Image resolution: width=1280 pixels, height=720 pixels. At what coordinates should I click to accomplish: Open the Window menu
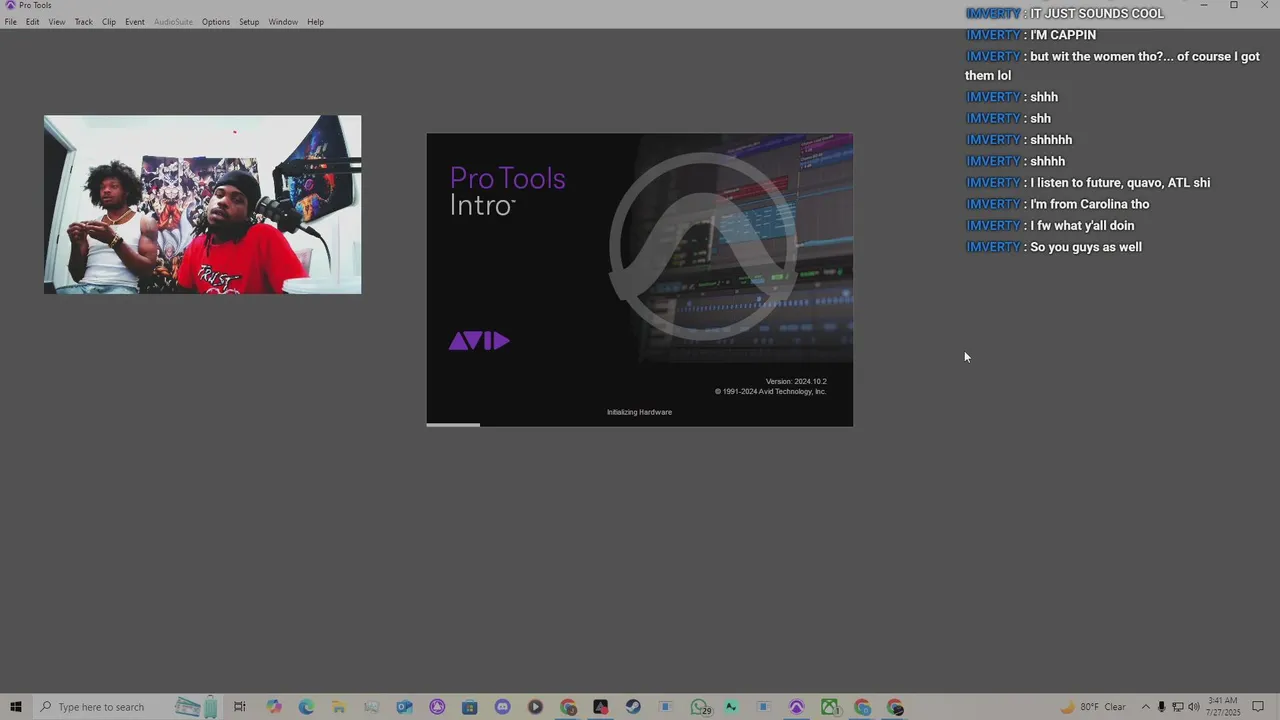[283, 22]
